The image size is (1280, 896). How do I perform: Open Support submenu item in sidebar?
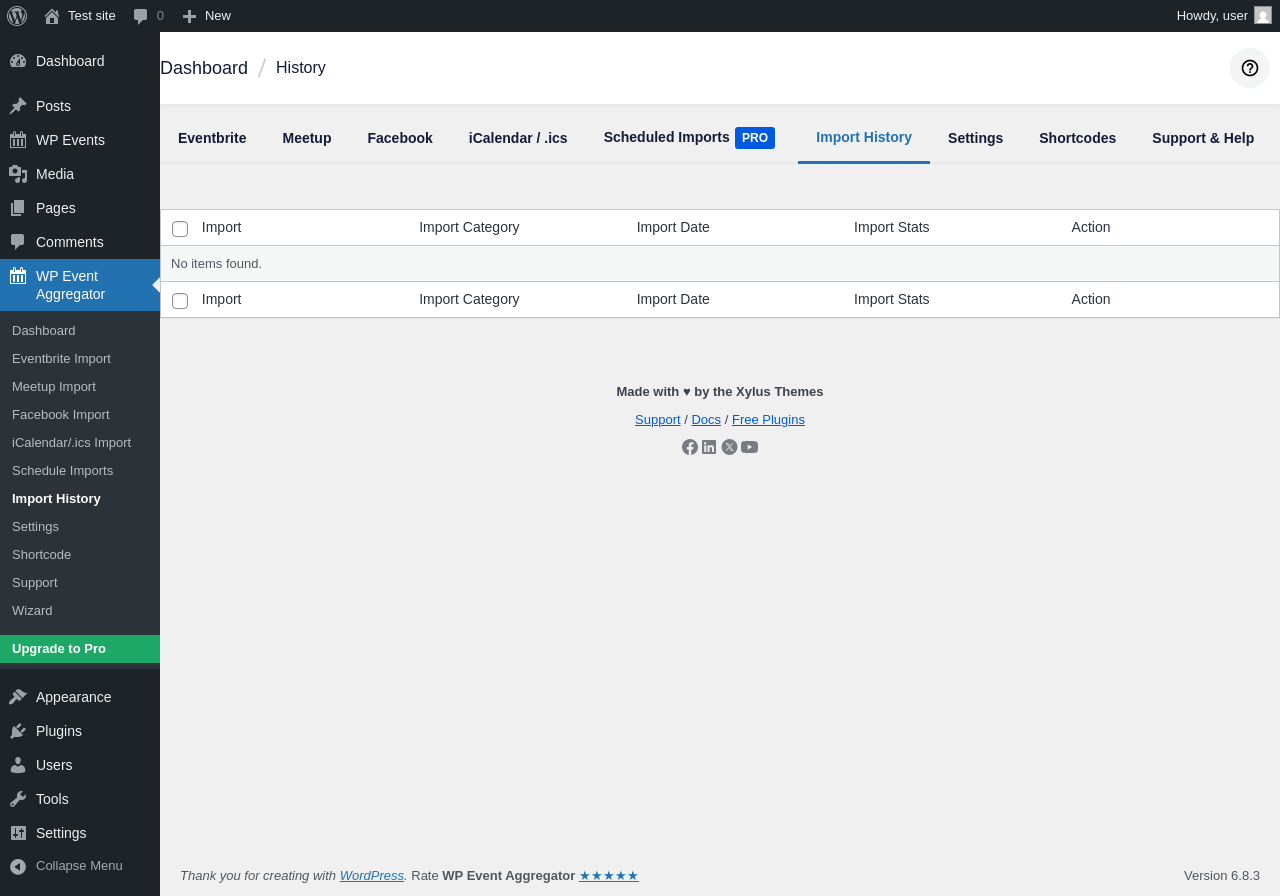coord(80,583)
